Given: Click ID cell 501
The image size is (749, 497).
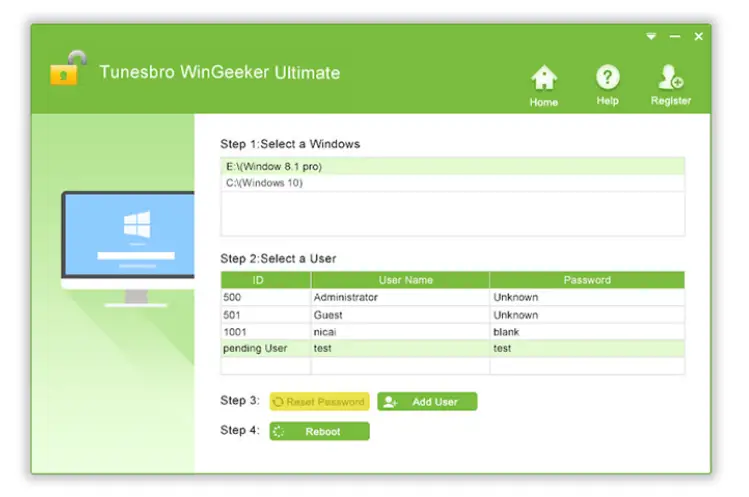Looking at the screenshot, I should point(266,315).
